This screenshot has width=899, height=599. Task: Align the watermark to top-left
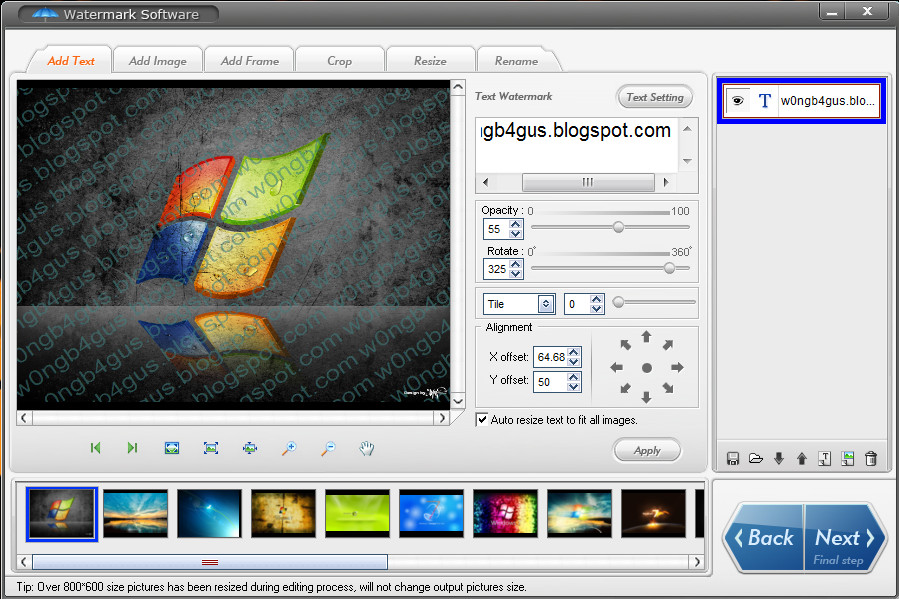pyautogui.click(x=626, y=344)
